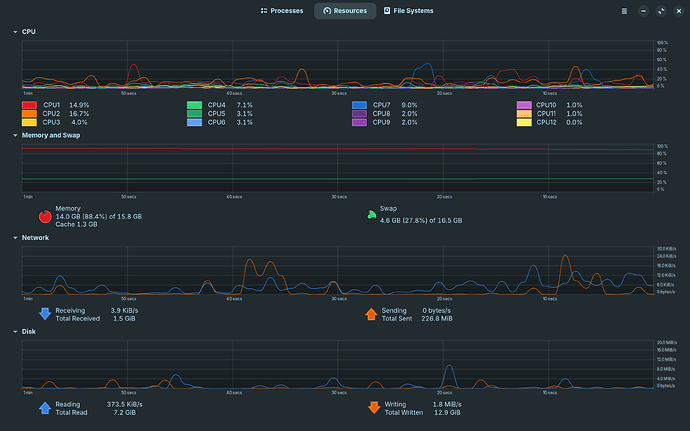
Task: Change the CPU1 red color swatch
Action: pos(29,105)
